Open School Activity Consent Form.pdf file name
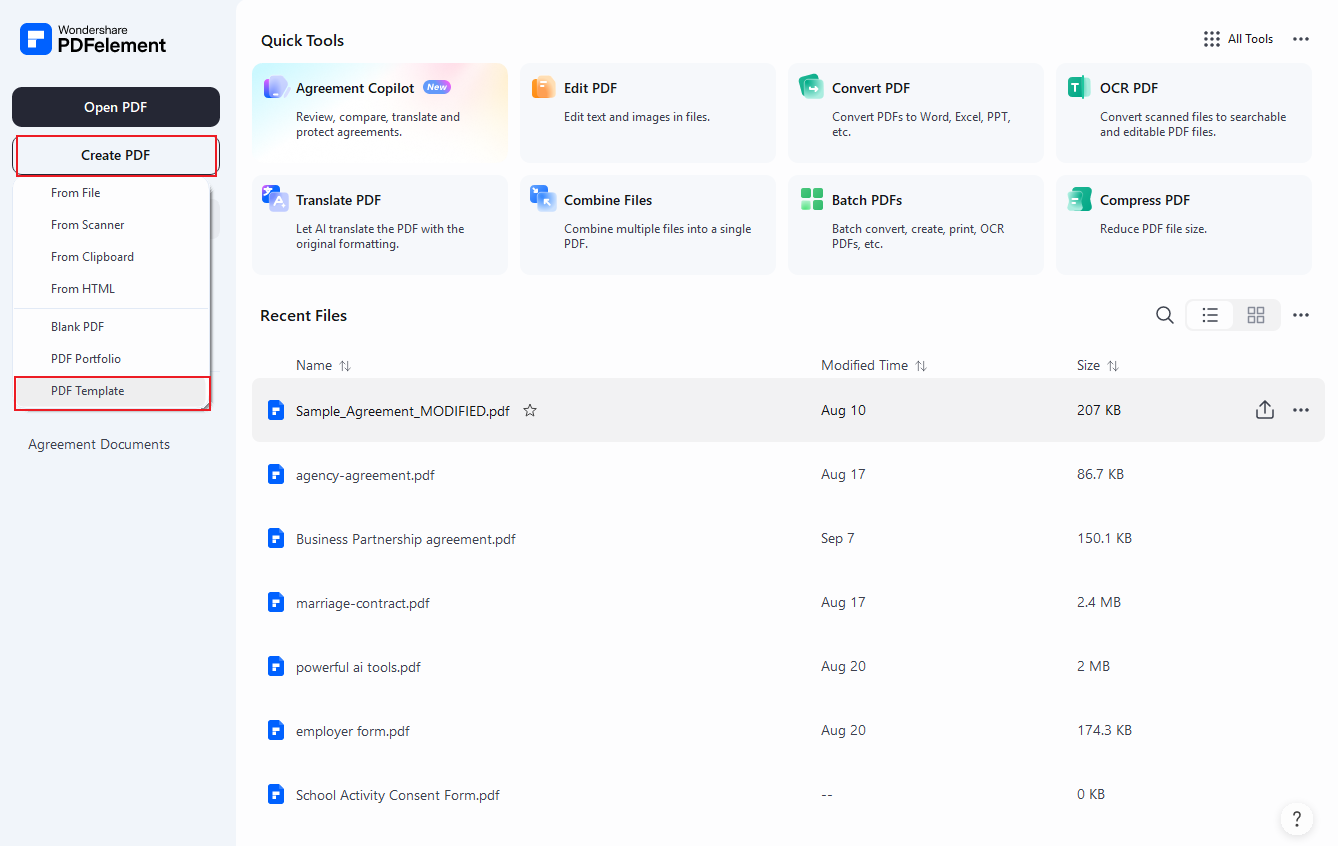The width and height of the screenshot is (1338, 846). 398,795
